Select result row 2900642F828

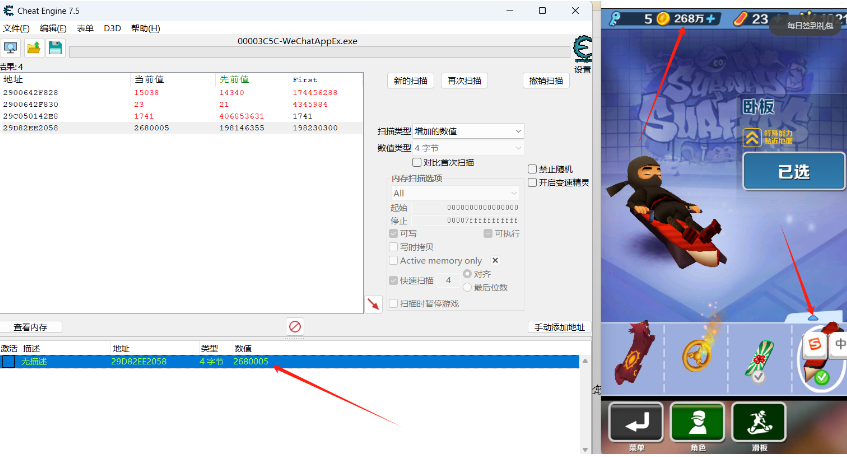pyautogui.click(x=182, y=92)
